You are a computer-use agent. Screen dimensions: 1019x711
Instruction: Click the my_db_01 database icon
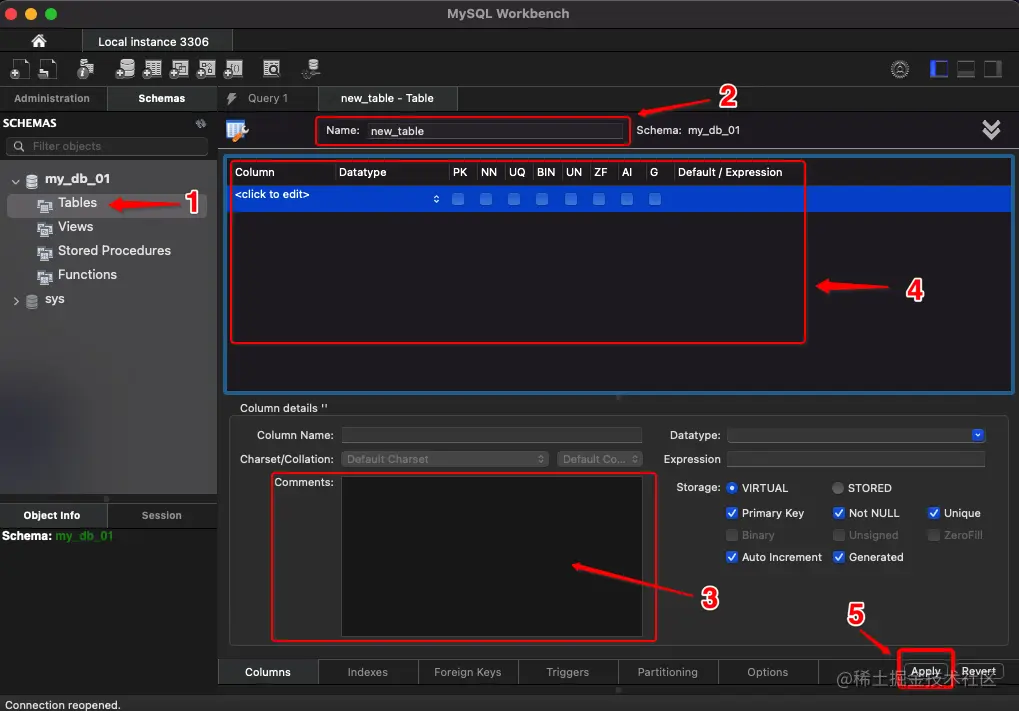coord(32,181)
